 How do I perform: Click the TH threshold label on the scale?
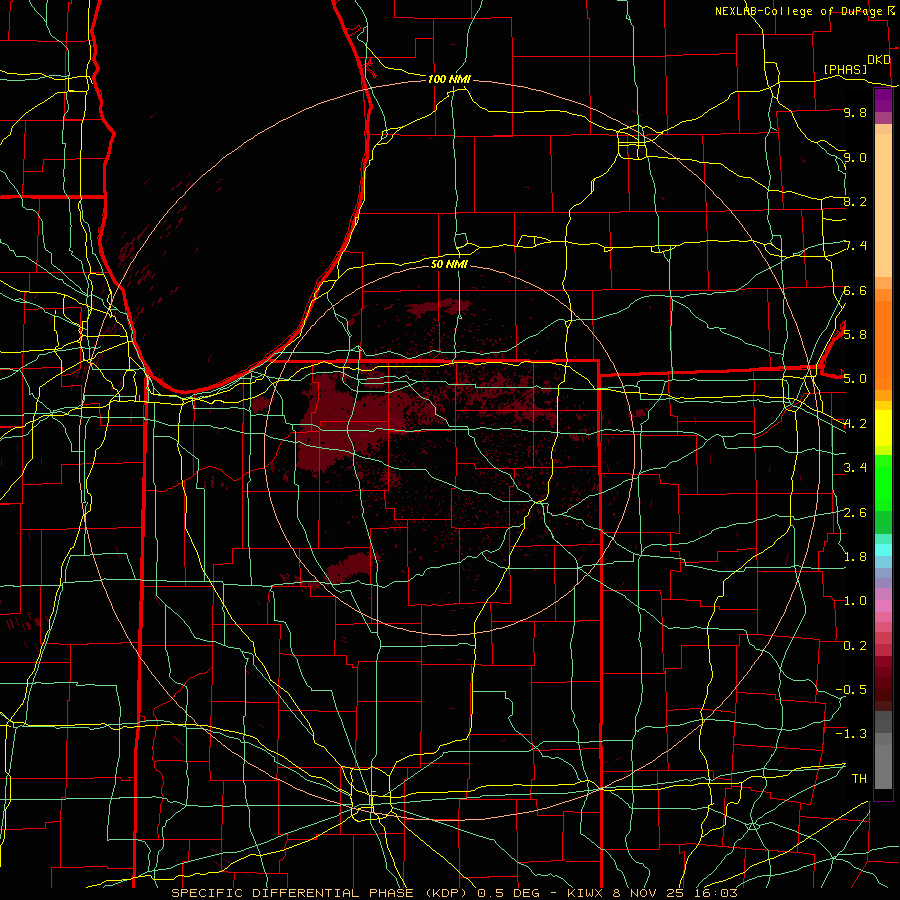859,778
